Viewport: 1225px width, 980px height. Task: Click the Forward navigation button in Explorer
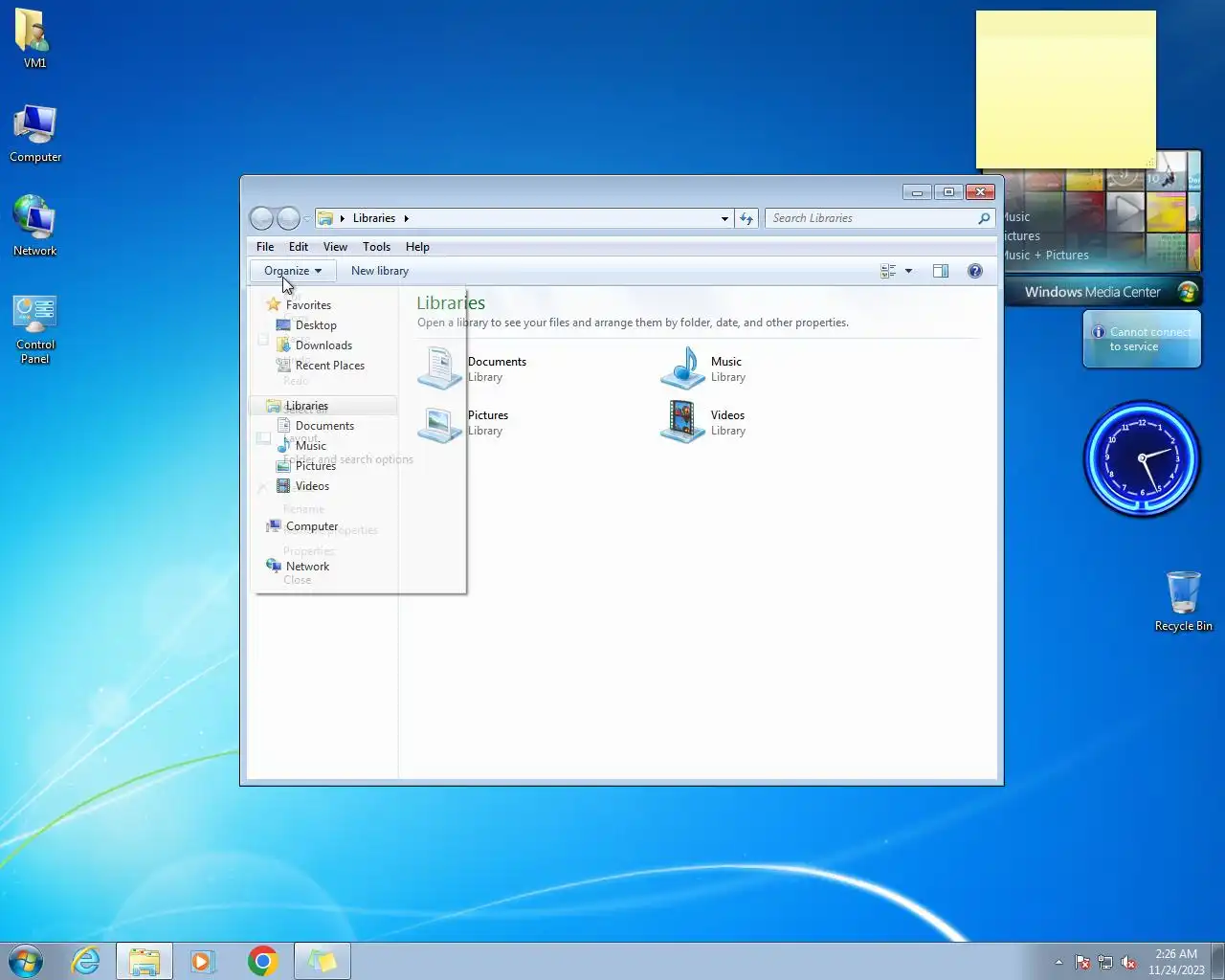(x=288, y=218)
